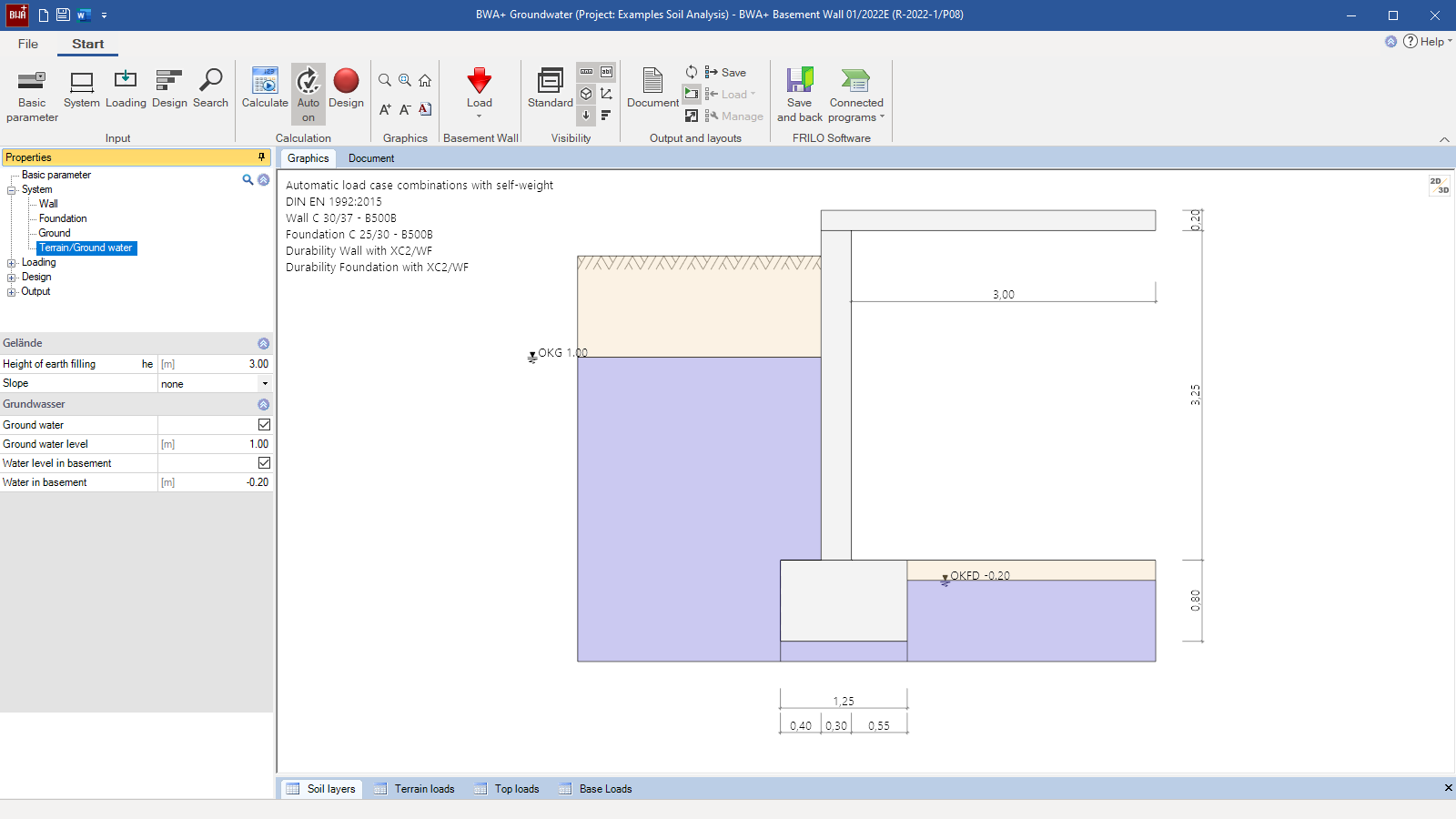Toggle Auto on calculation mode

click(308, 95)
